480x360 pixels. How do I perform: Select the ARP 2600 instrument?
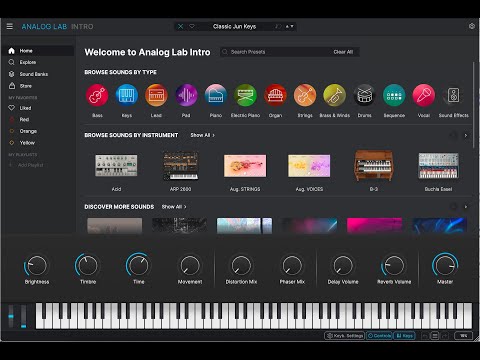[180, 166]
